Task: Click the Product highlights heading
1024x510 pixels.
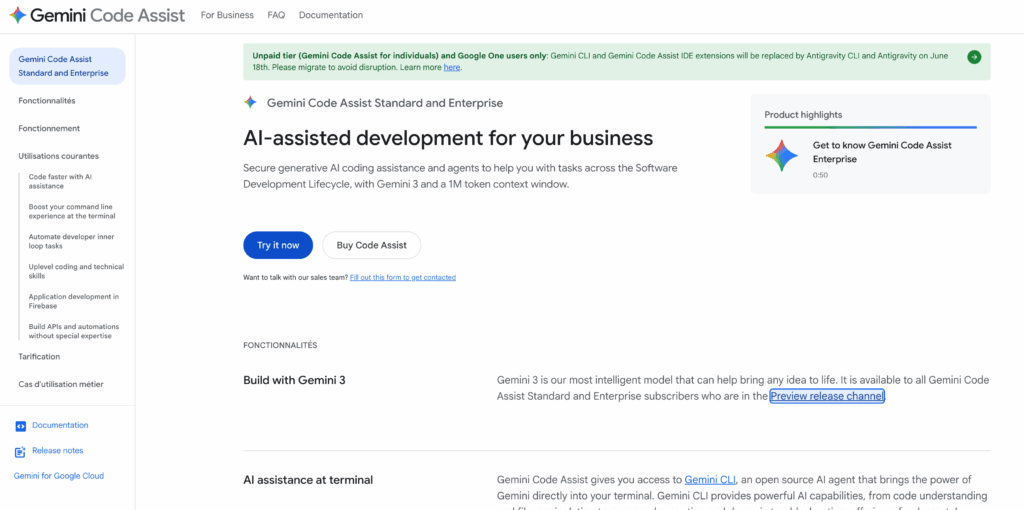Action: click(x=803, y=115)
